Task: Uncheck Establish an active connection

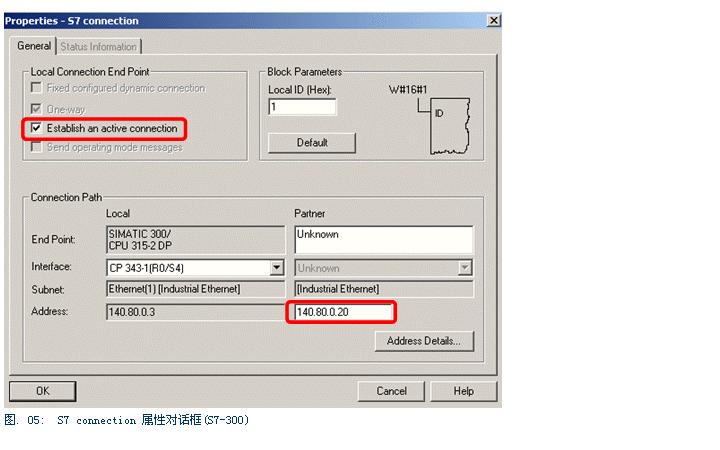Action: click(x=36, y=128)
